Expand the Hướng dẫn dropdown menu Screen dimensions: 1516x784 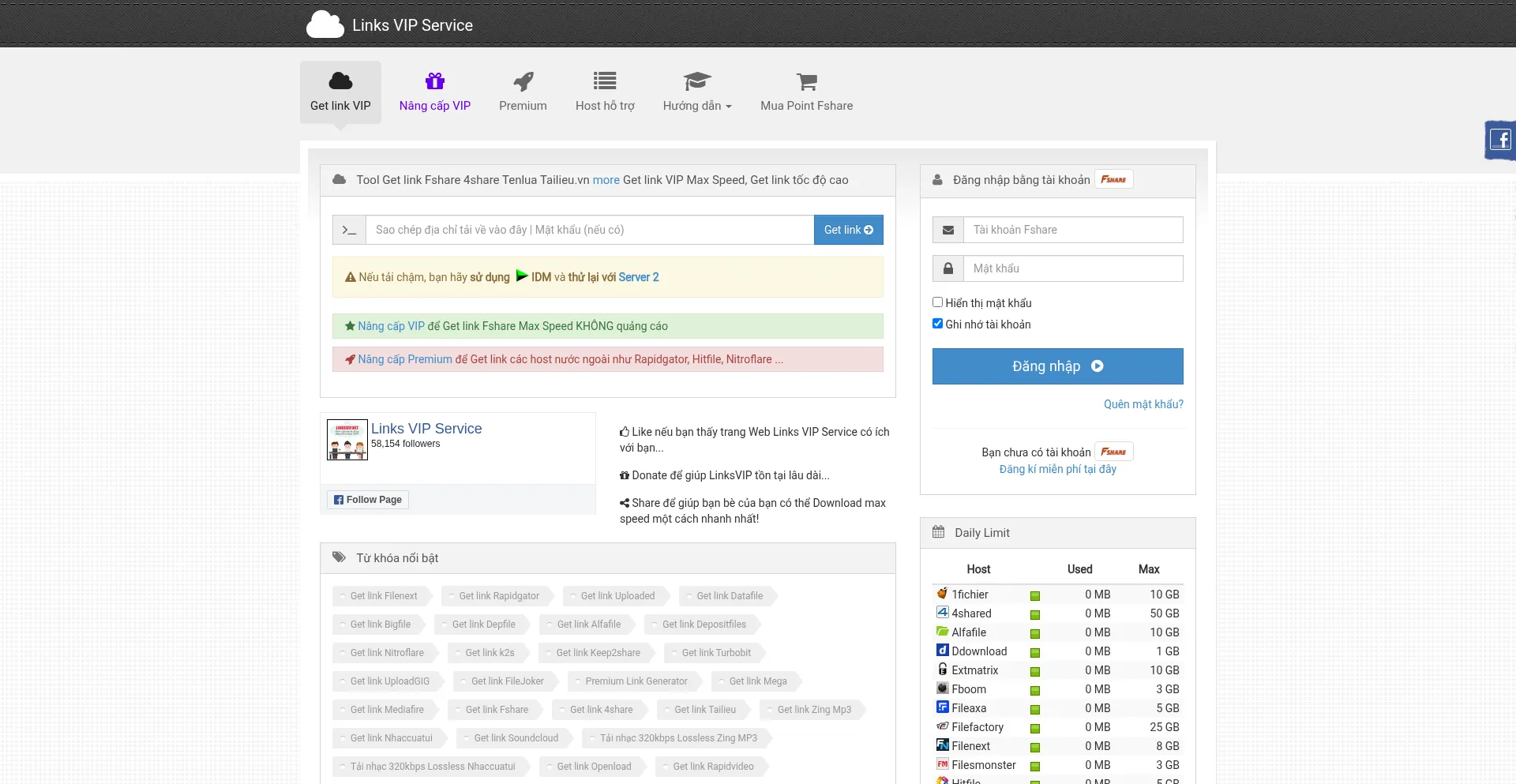point(697,105)
